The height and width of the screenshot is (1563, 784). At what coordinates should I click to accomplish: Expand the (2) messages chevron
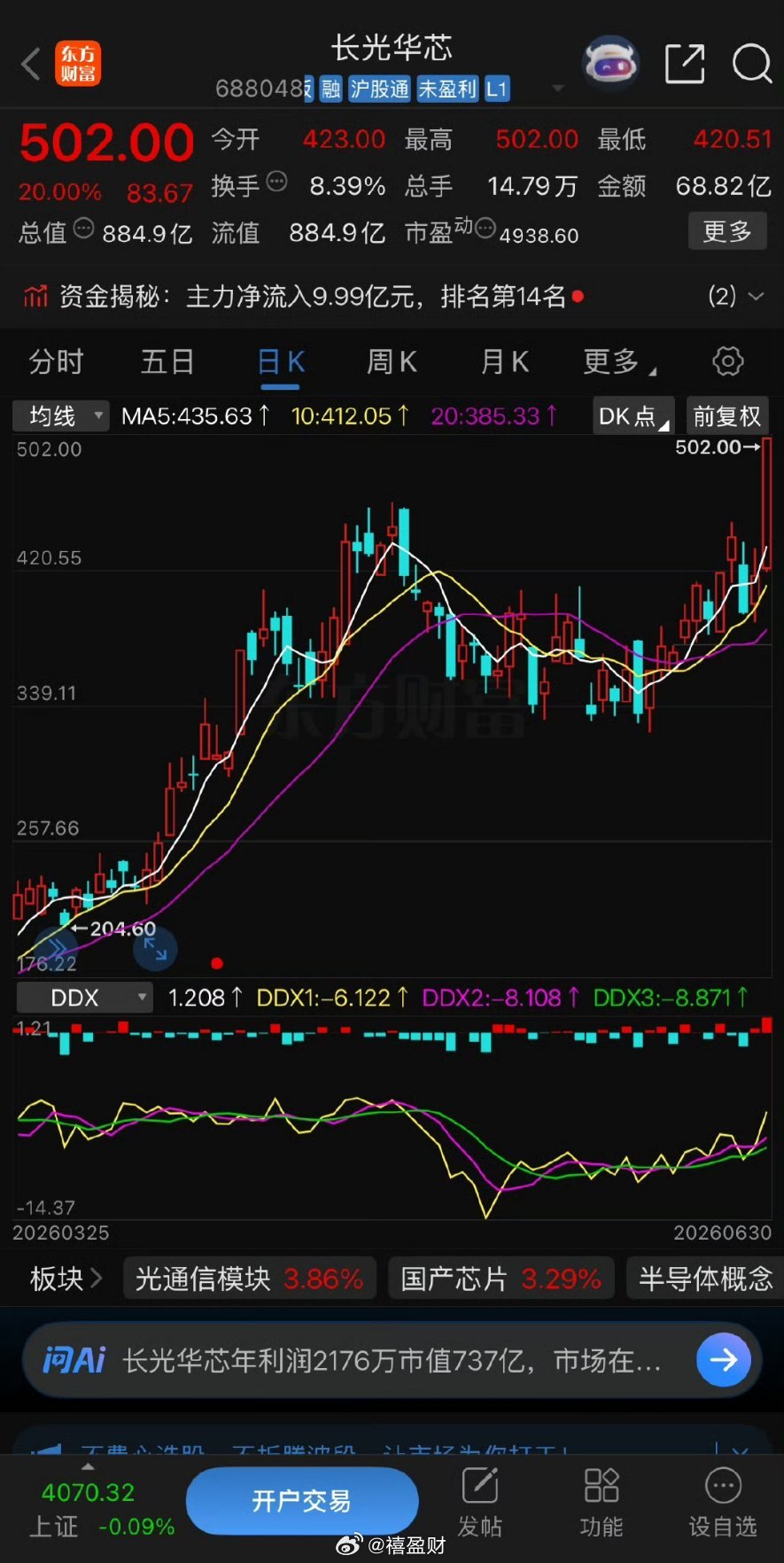pyautogui.click(x=756, y=296)
